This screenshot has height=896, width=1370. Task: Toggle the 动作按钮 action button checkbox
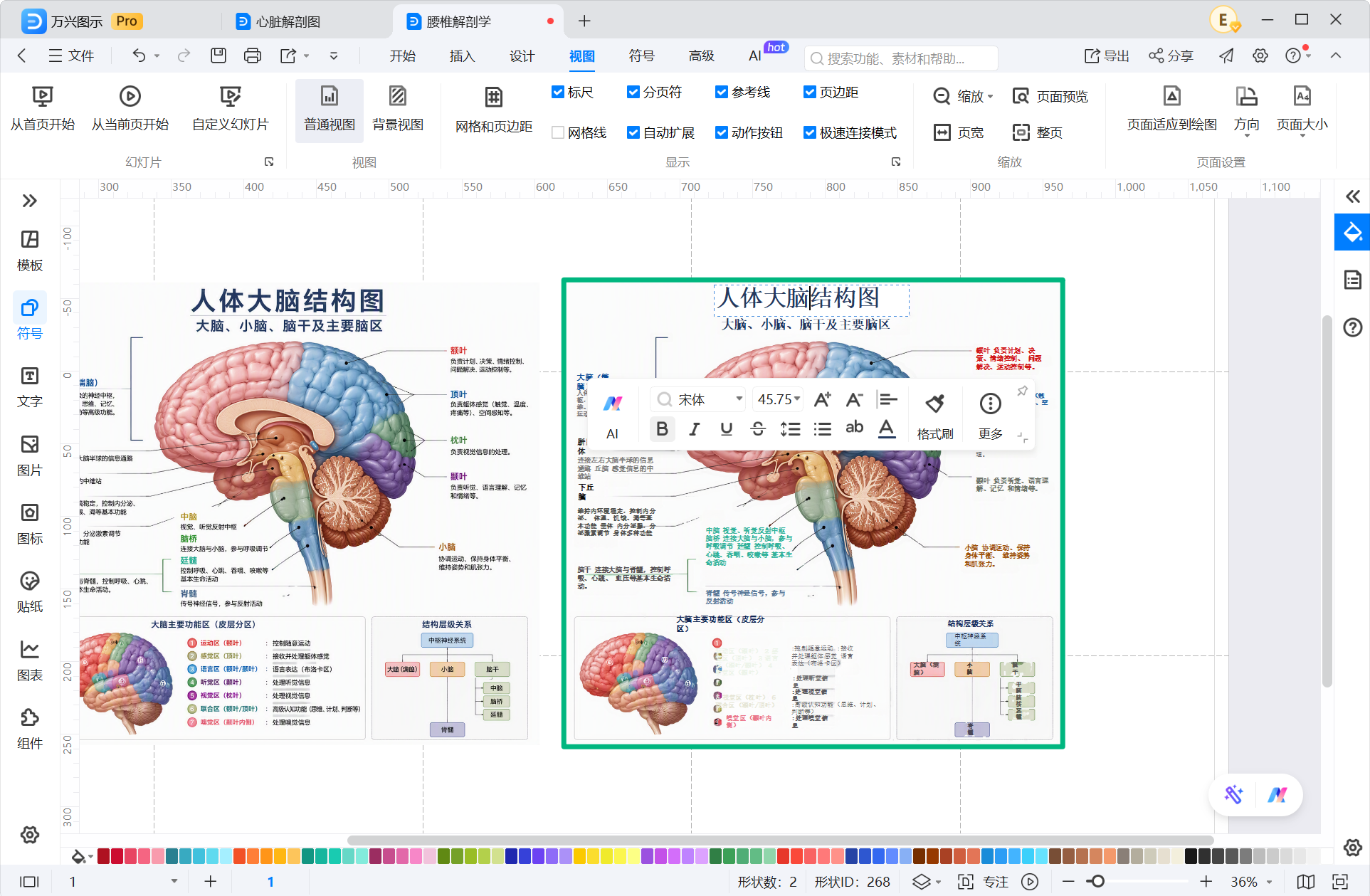[x=722, y=132]
